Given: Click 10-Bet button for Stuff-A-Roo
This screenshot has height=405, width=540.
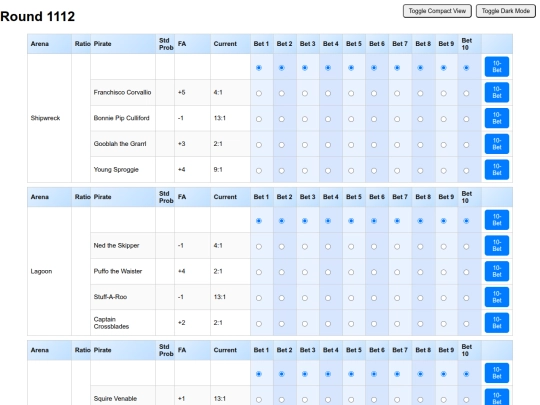Looking at the screenshot, I should (497, 297).
